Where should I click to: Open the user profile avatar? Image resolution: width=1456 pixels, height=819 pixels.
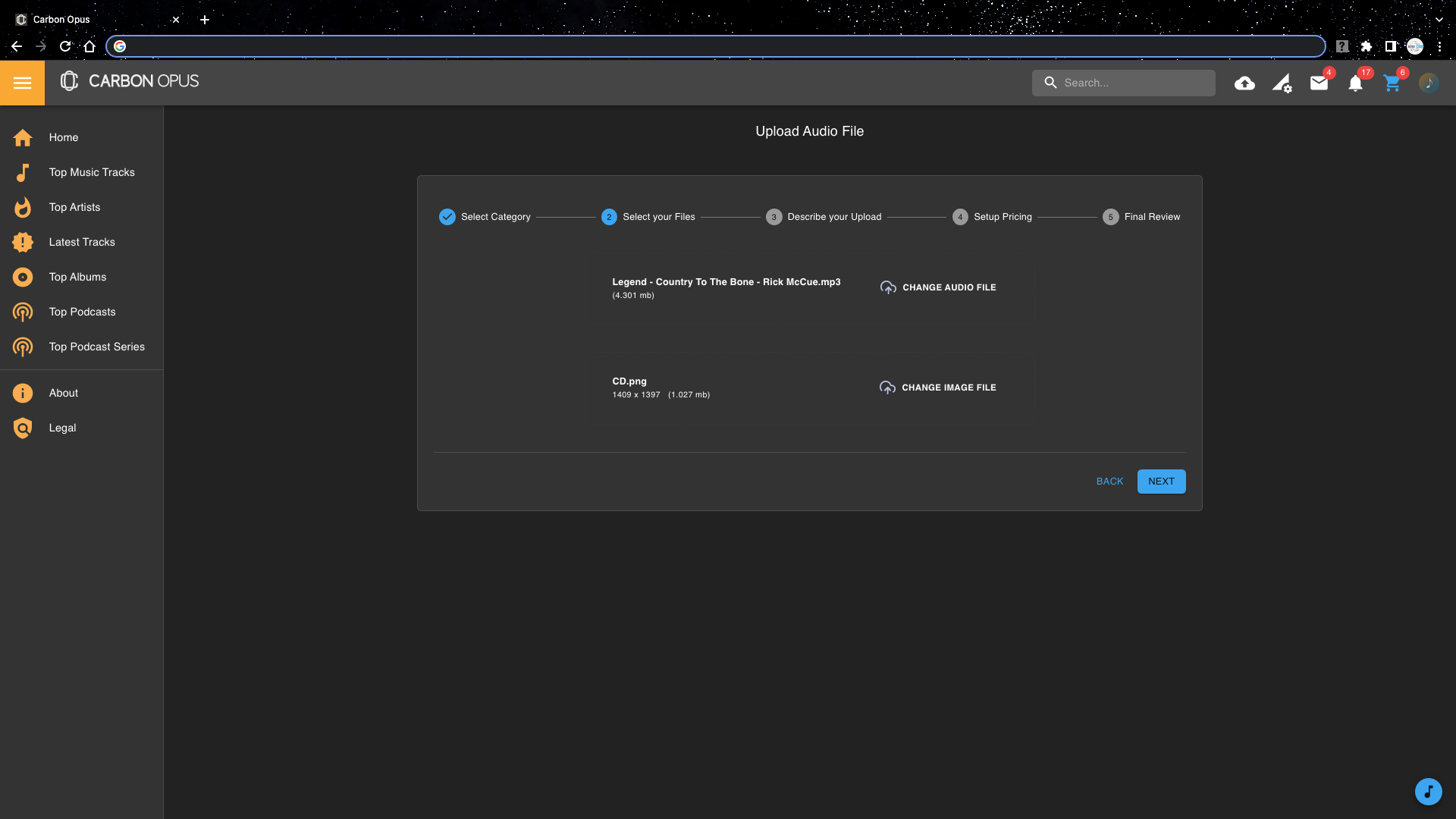(x=1429, y=83)
